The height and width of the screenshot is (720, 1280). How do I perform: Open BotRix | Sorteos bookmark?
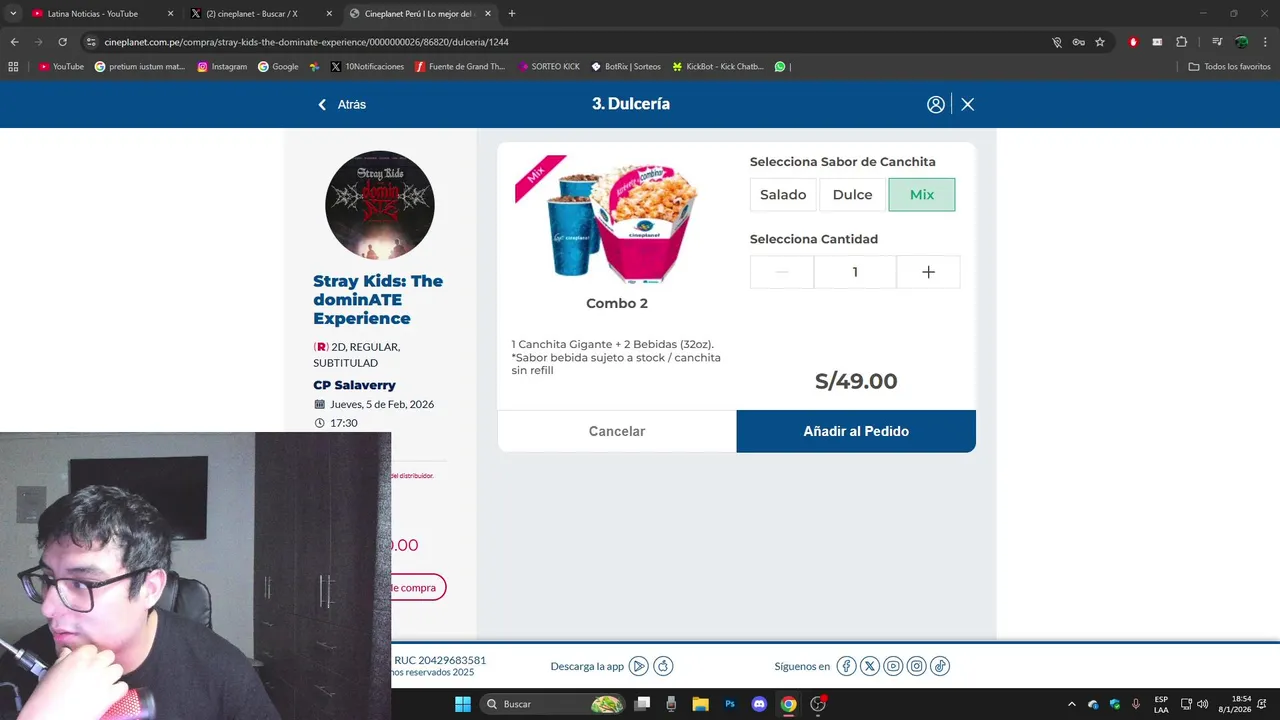point(626,67)
